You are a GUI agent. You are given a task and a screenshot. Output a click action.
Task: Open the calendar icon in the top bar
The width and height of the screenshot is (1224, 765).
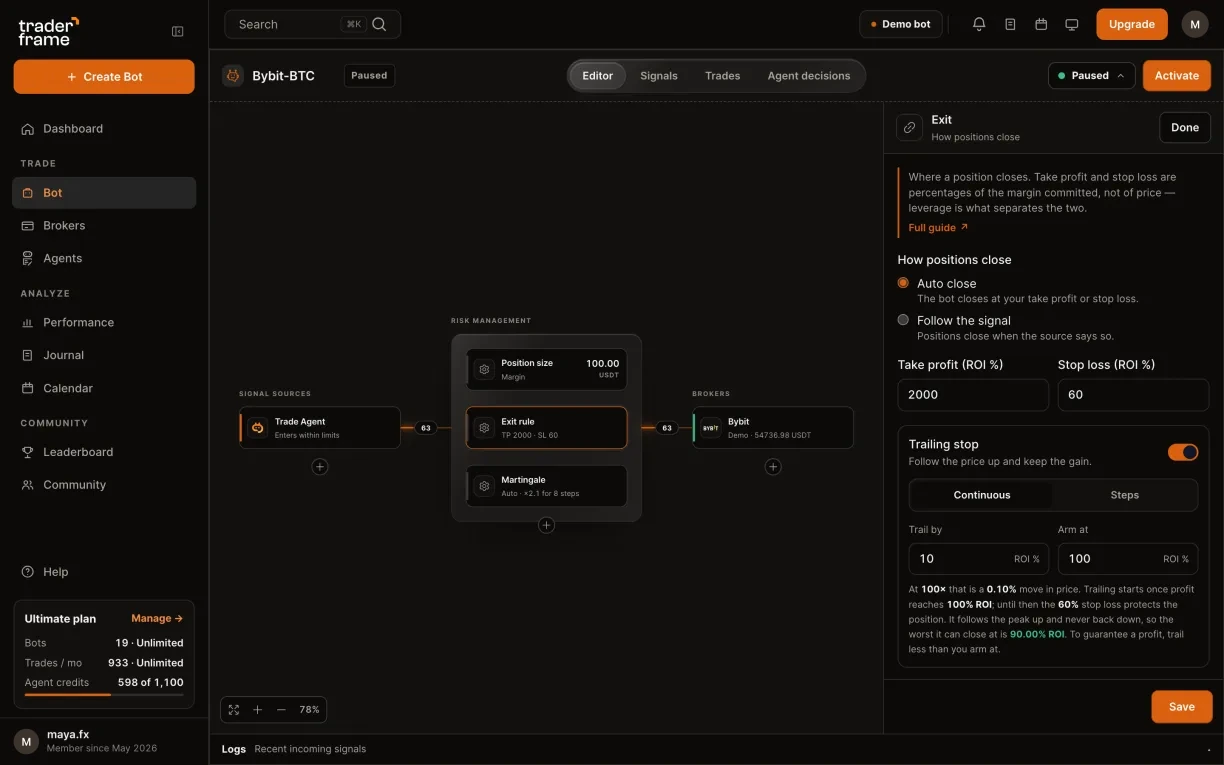tap(1041, 24)
